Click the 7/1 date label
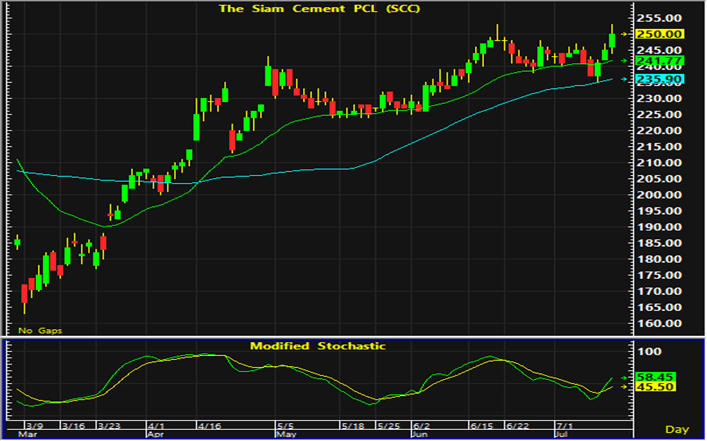The height and width of the screenshot is (441, 707). coord(564,426)
